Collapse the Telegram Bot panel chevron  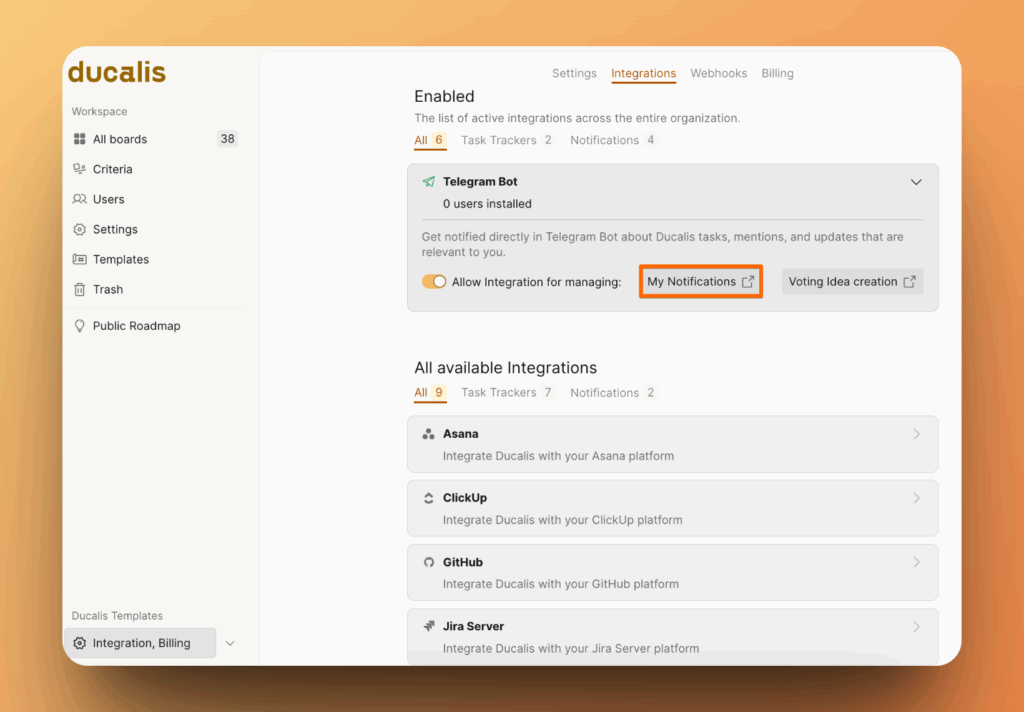point(916,182)
